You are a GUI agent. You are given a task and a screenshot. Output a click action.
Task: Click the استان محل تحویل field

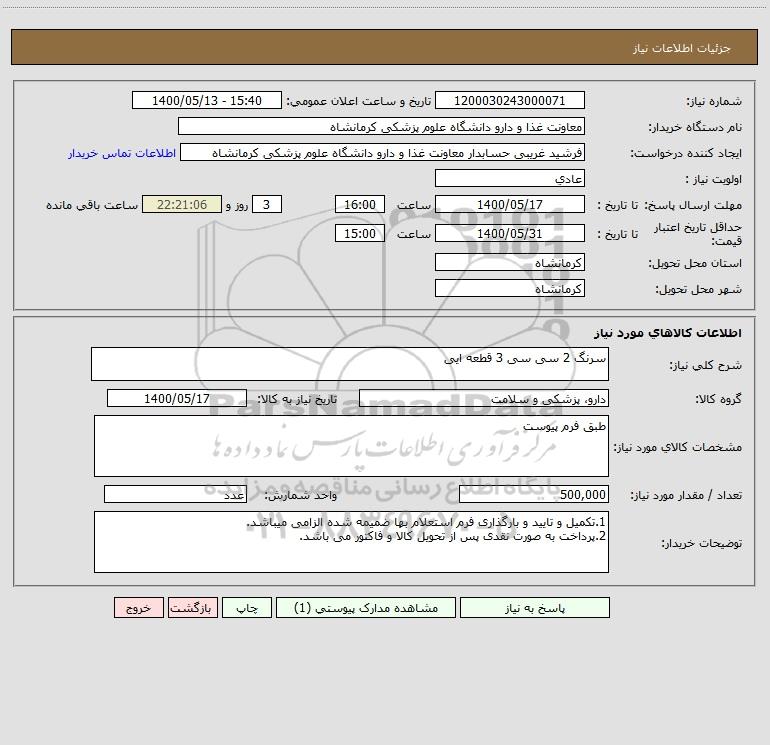pos(510,262)
